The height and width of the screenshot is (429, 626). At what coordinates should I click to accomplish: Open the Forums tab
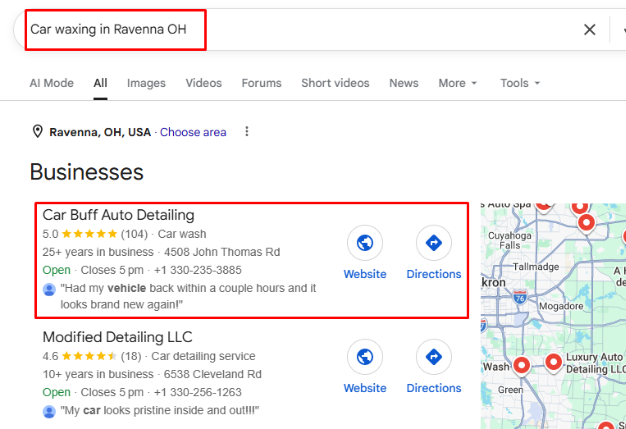point(261,83)
